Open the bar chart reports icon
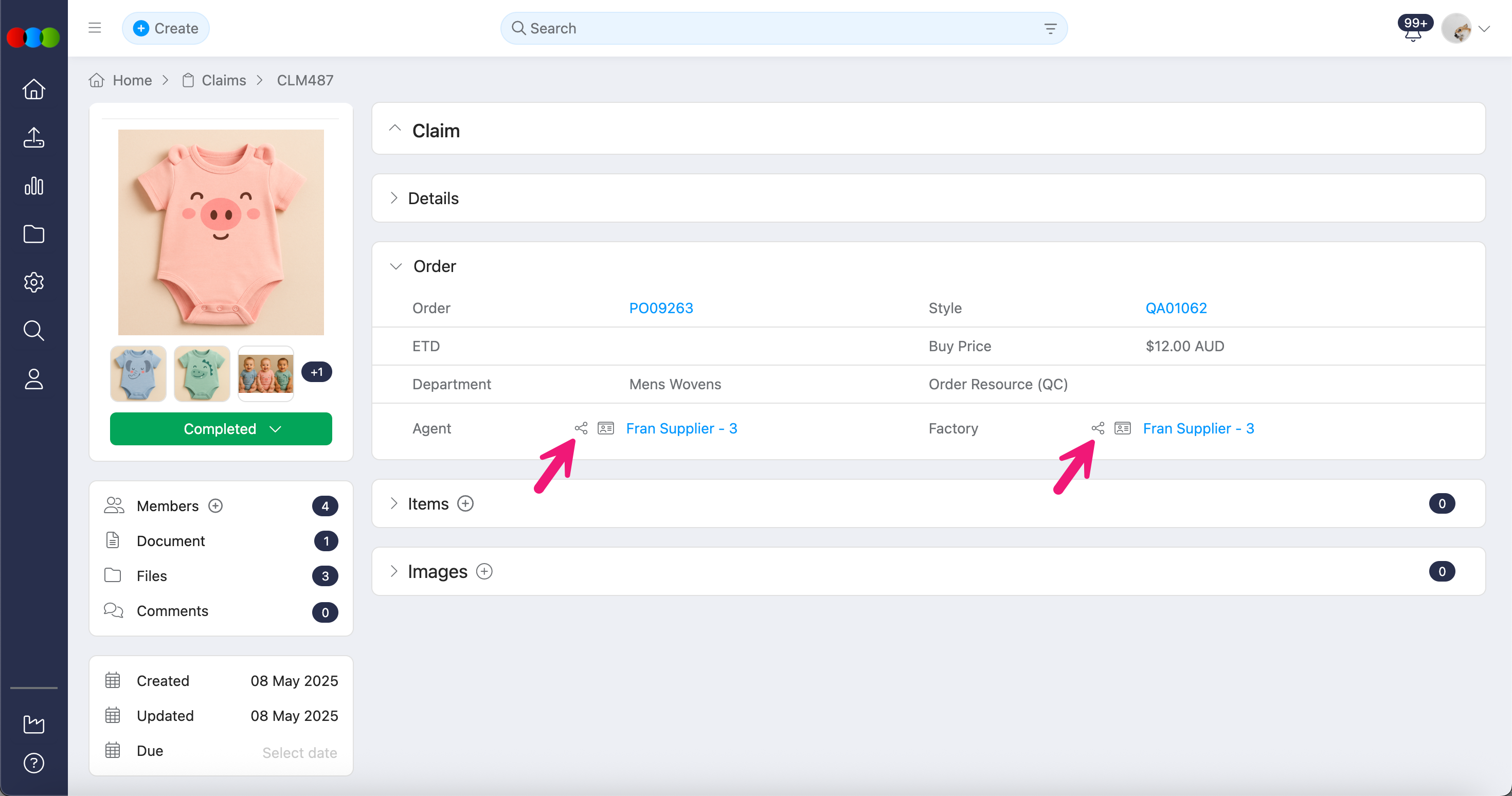Image resolution: width=1512 pixels, height=796 pixels. click(33, 186)
